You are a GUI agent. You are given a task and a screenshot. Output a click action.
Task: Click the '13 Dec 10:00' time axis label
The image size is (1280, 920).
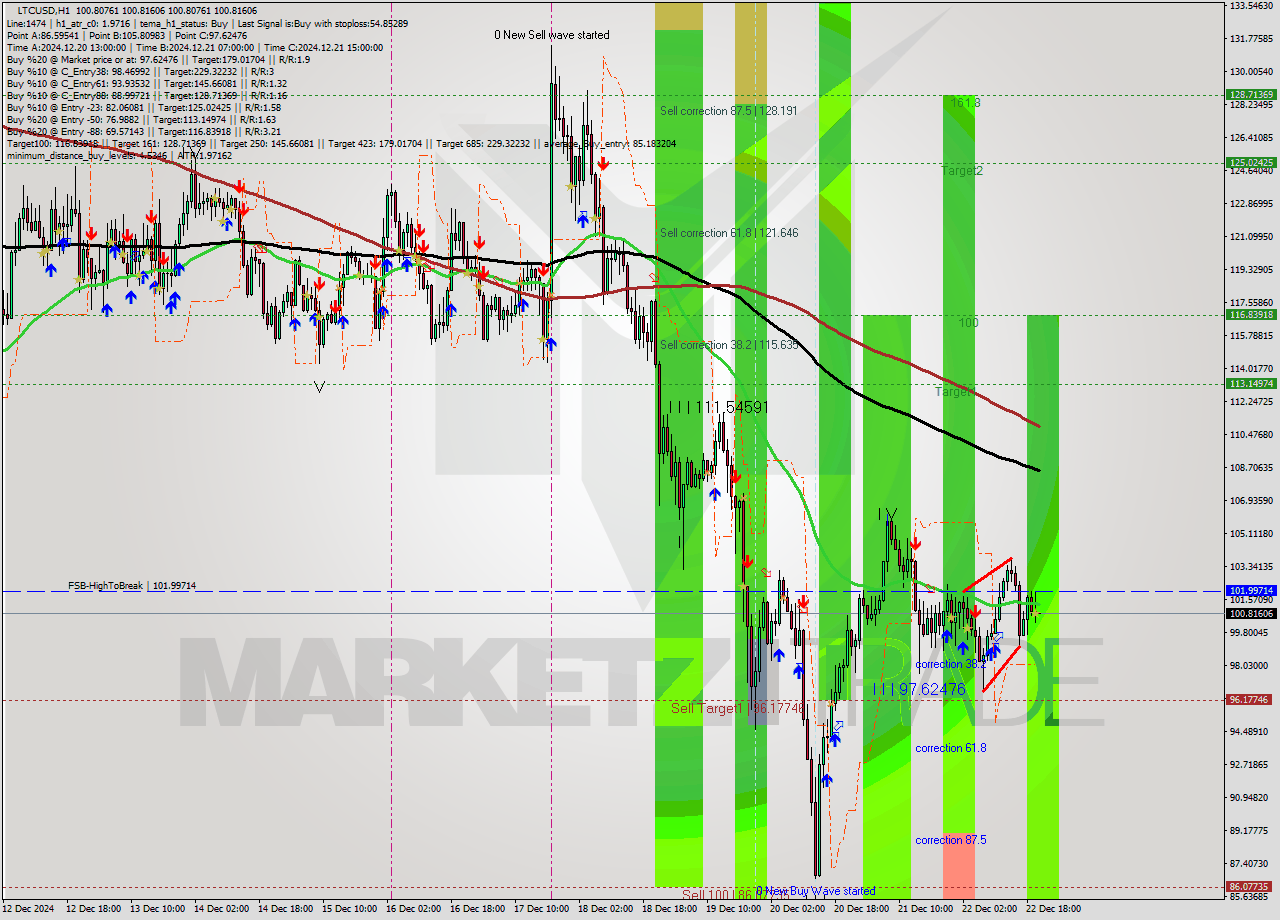(159, 908)
